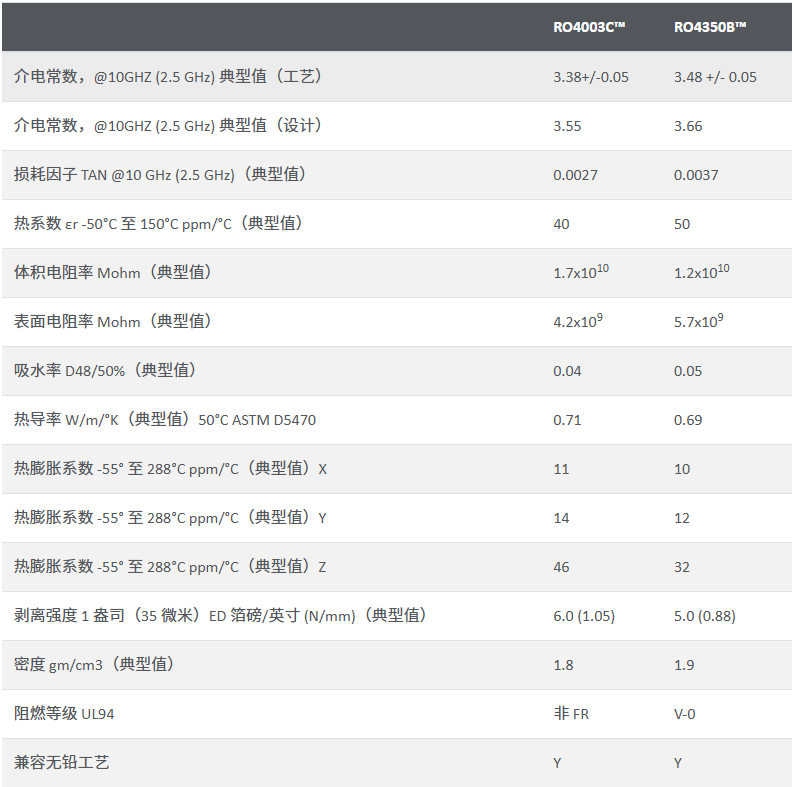Click the 热导率 W/m/°K row label
The width and height of the screenshot is (795, 787).
[165, 420]
